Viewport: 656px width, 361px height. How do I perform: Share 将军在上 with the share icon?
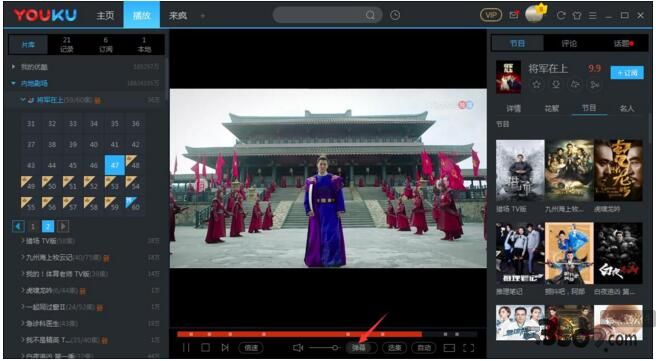575,84
